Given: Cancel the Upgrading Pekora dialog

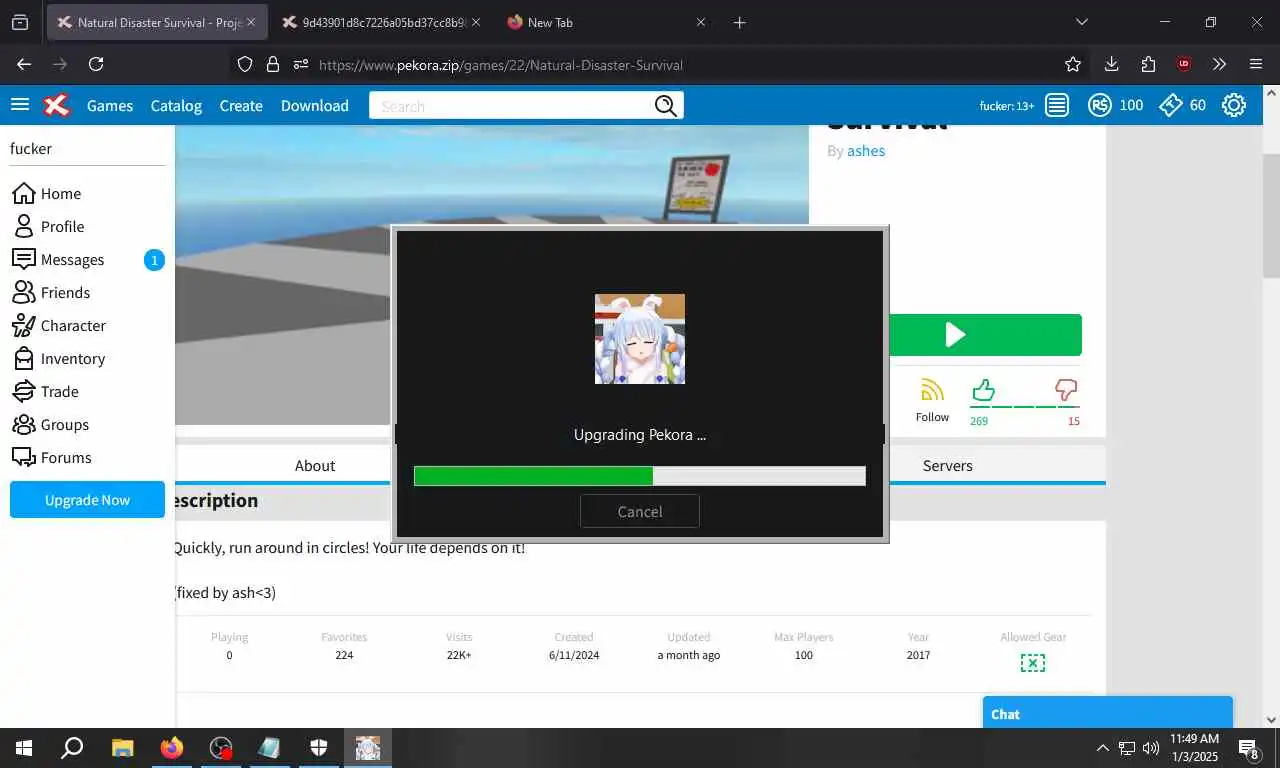Looking at the screenshot, I should [640, 511].
